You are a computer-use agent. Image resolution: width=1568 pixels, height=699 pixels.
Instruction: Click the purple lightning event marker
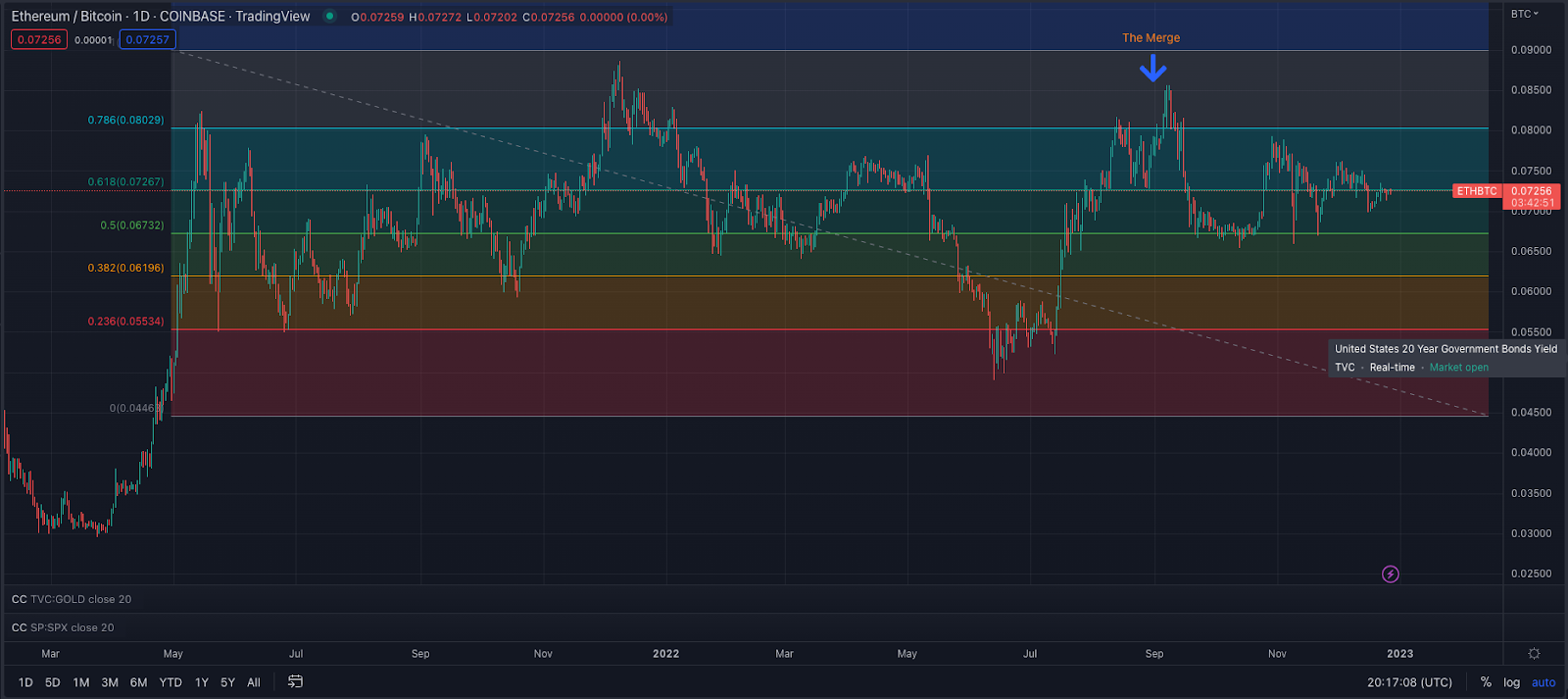1390,574
